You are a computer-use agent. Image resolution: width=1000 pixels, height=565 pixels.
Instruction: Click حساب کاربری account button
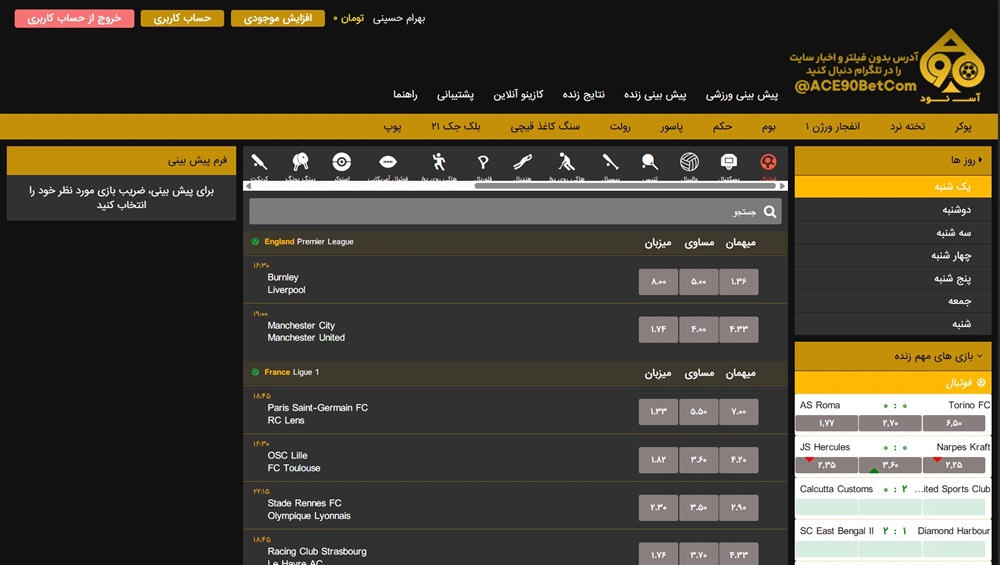pyautogui.click(x=182, y=18)
